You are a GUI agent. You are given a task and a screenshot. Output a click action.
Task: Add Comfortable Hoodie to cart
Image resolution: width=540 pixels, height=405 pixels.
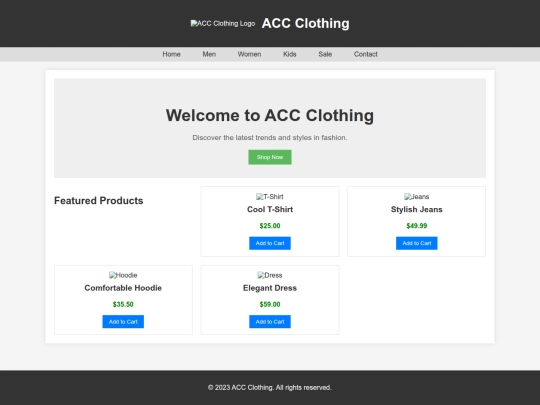(x=123, y=322)
